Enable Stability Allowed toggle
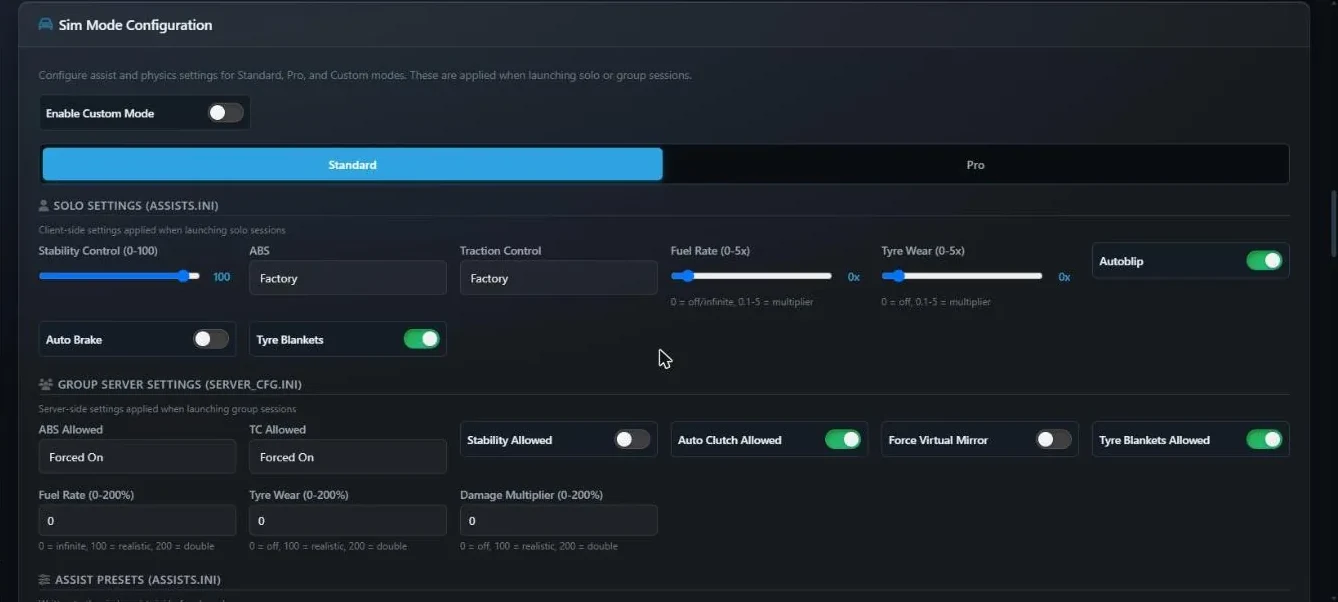The width and height of the screenshot is (1338, 602). (x=632, y=440)
